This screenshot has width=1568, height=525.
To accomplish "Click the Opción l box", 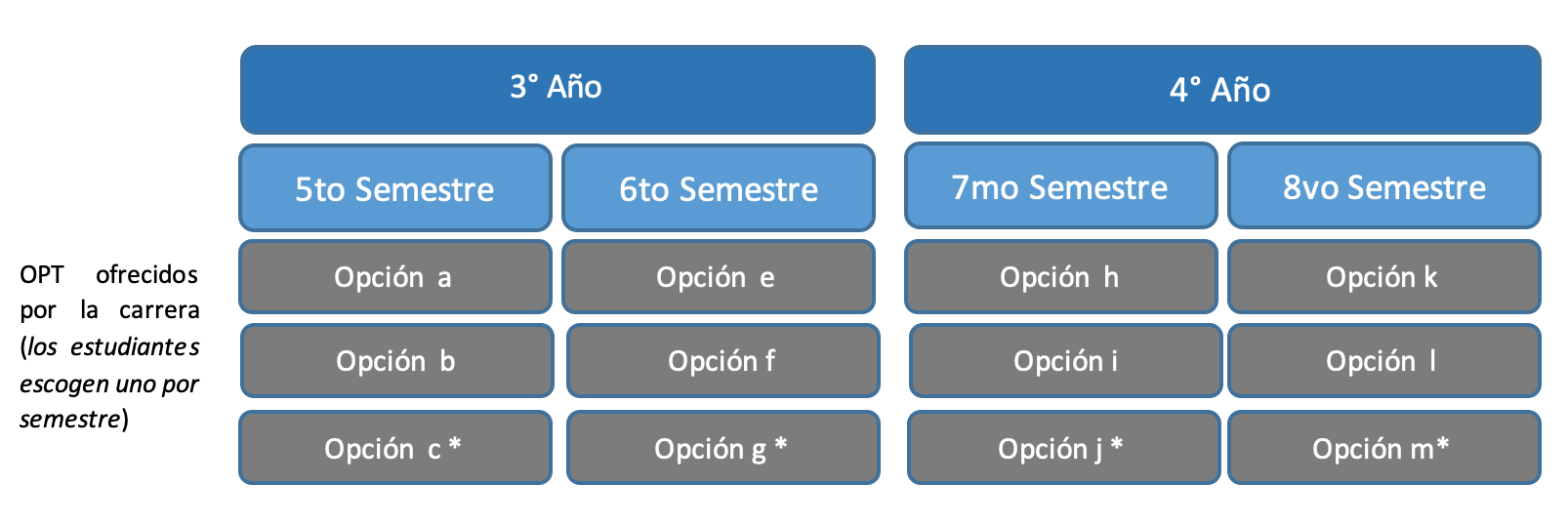I will pyautogui.click(x=1384, y=361).
